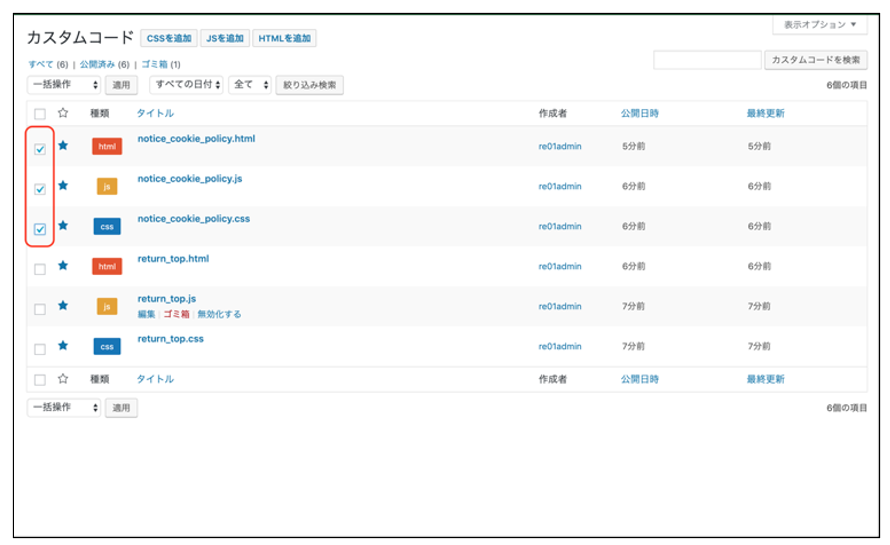Toggle star for return_top.css row

(x=63, y=345)
